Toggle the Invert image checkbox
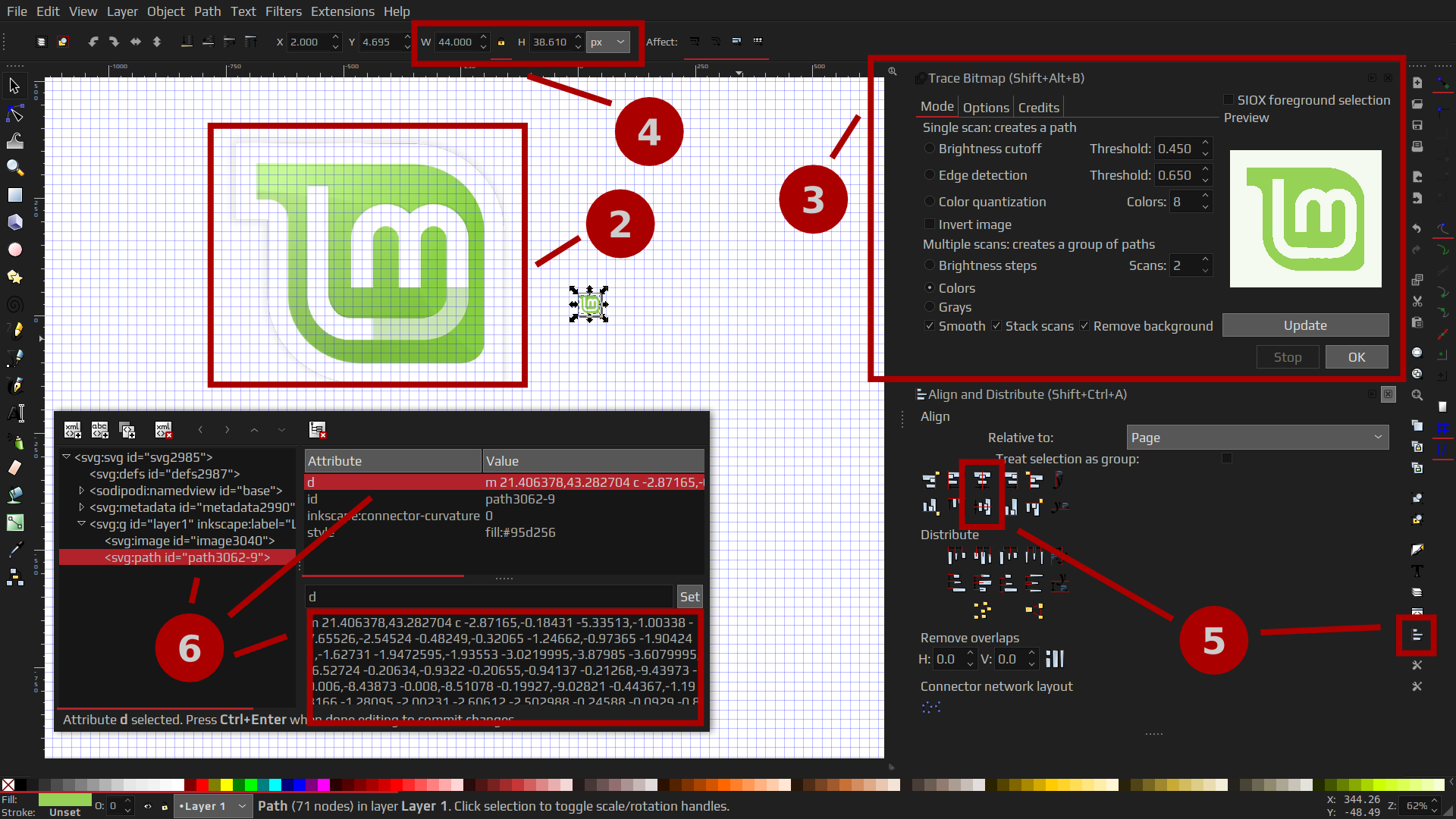The image size is (1456, 819). point(930,224)
